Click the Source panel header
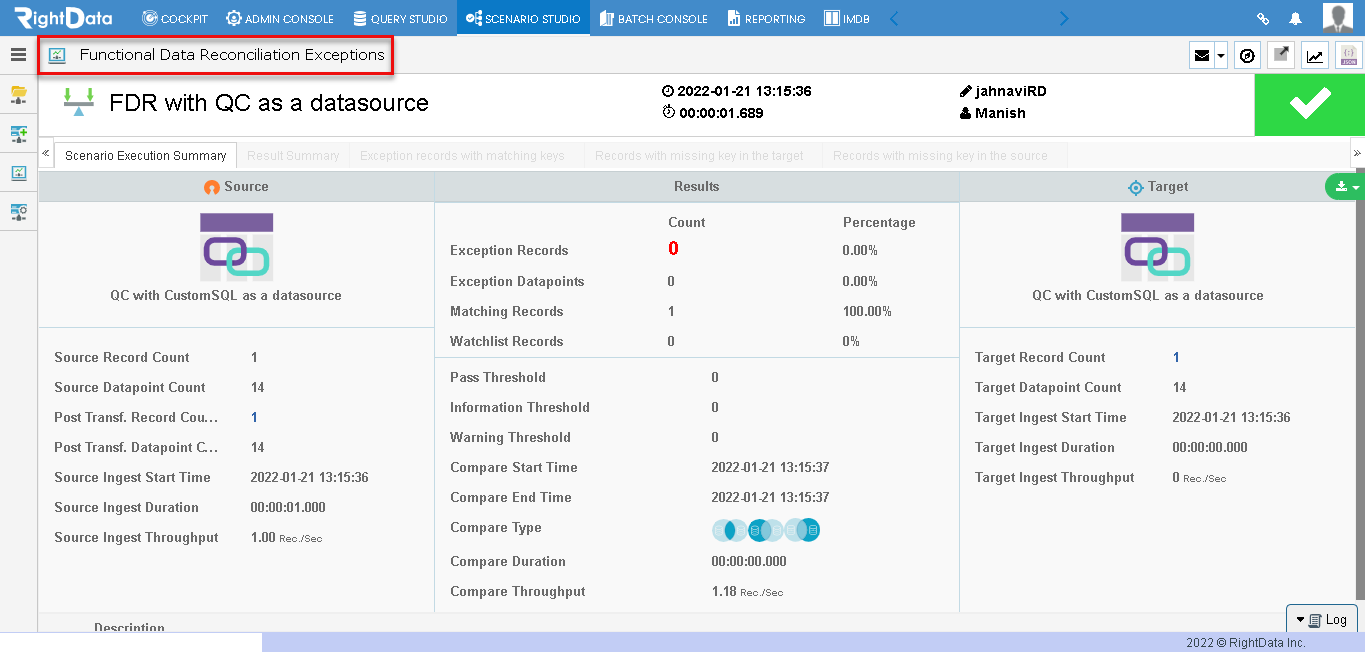 (x=236, y=187)
